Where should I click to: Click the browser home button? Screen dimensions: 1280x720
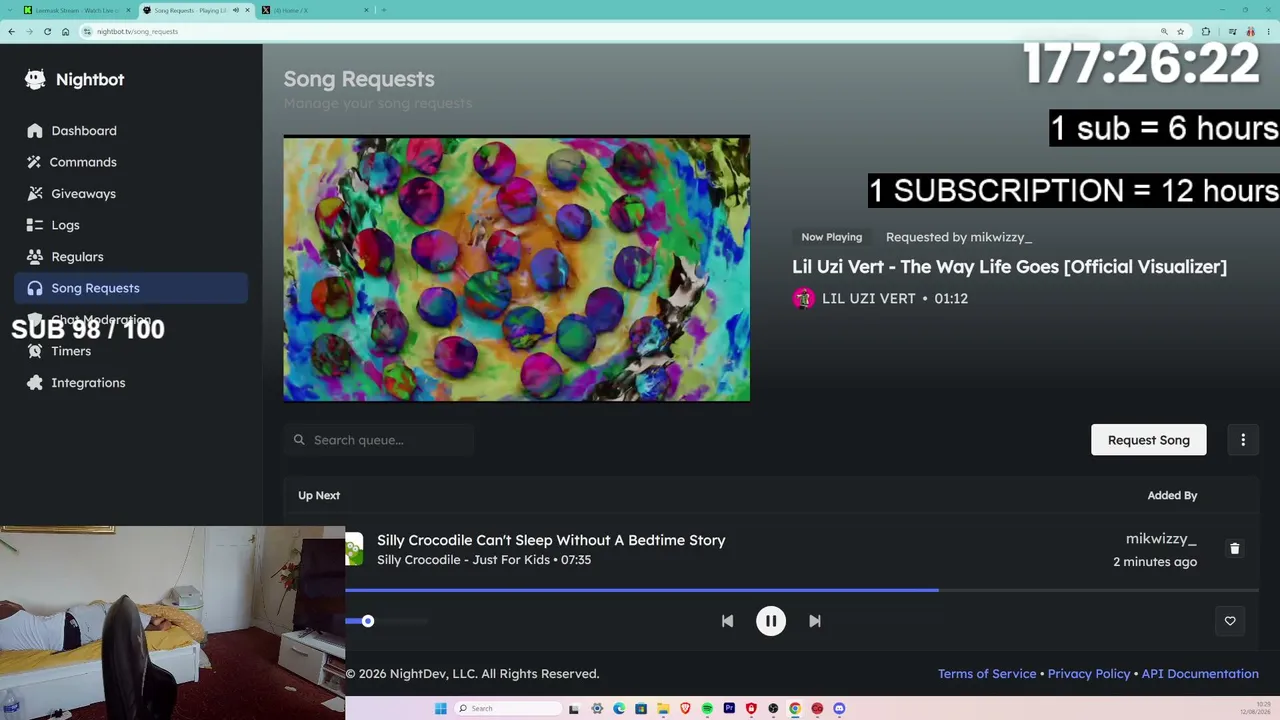coord(65,32)
